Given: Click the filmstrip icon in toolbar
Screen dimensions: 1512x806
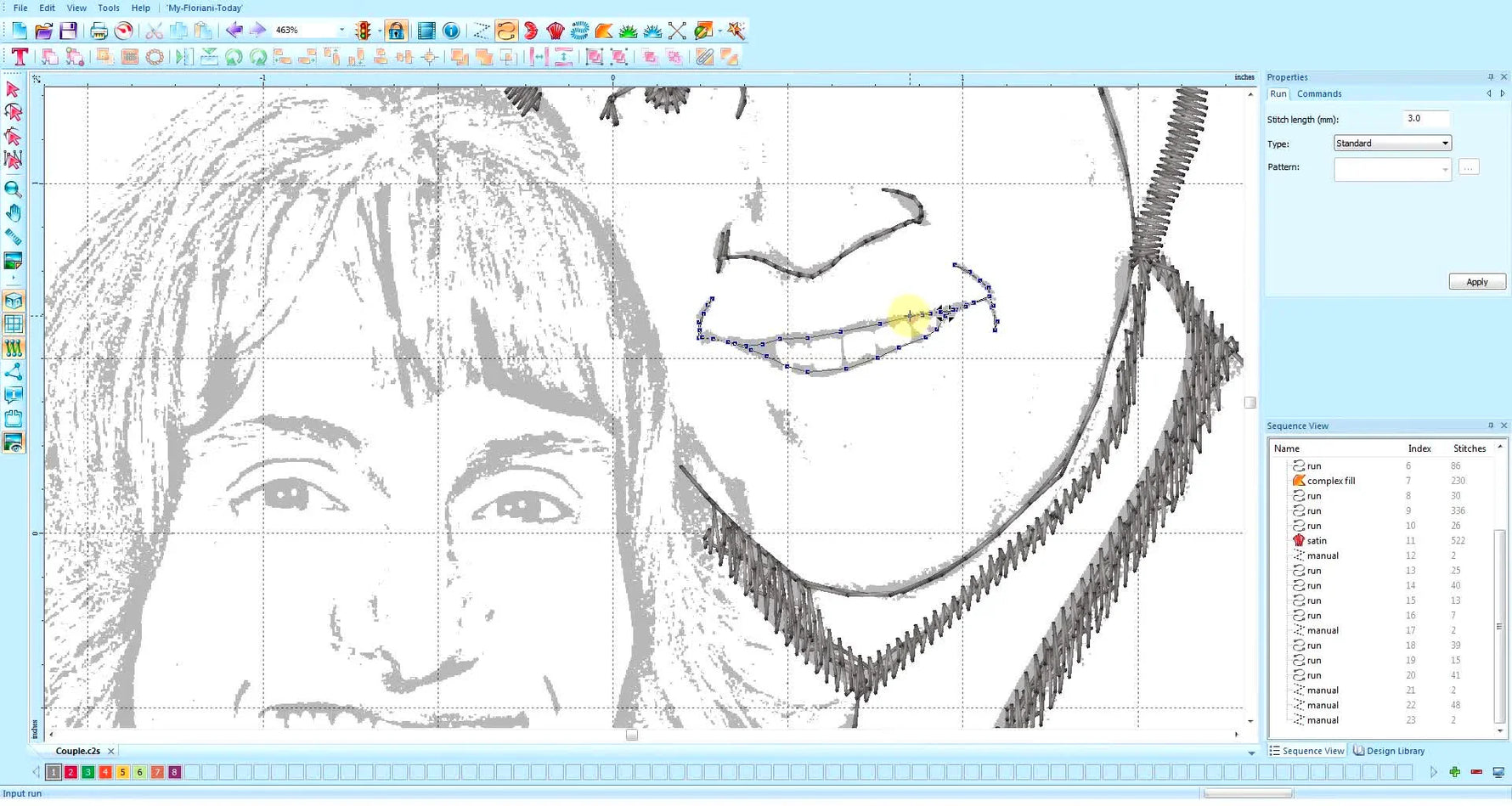Looking at the screenshot, I should pos(426,31).
